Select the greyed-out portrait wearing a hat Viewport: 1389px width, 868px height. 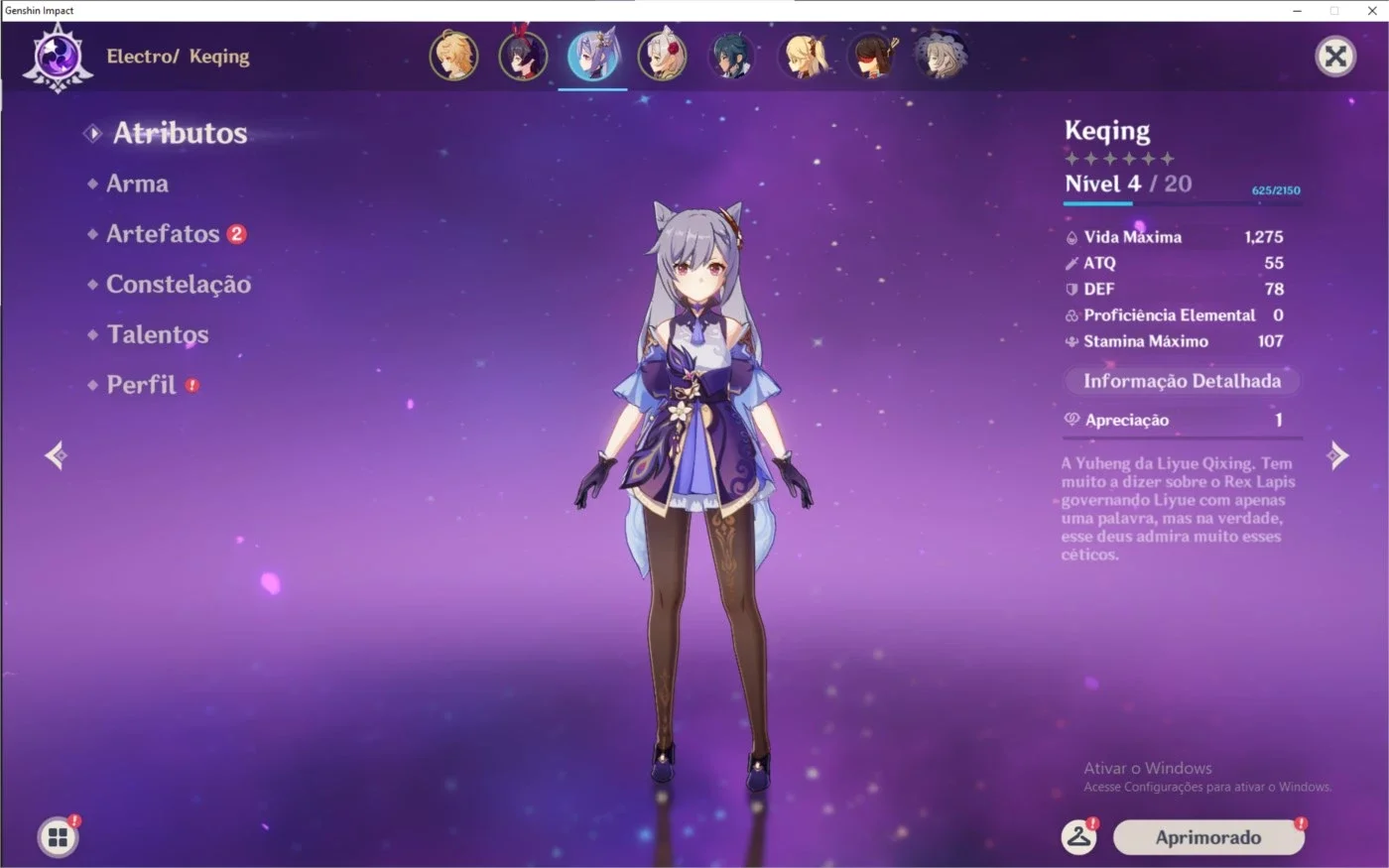940,56
